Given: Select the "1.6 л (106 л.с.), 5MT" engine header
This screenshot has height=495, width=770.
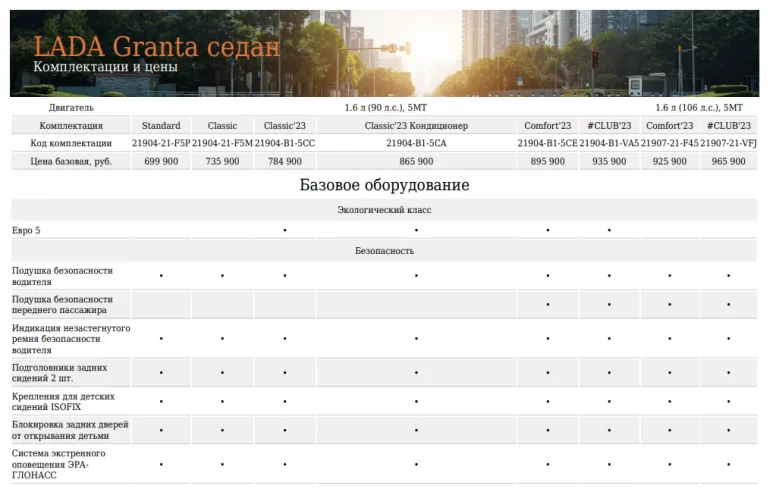Looking at the screenshot, I should [699, 108].
